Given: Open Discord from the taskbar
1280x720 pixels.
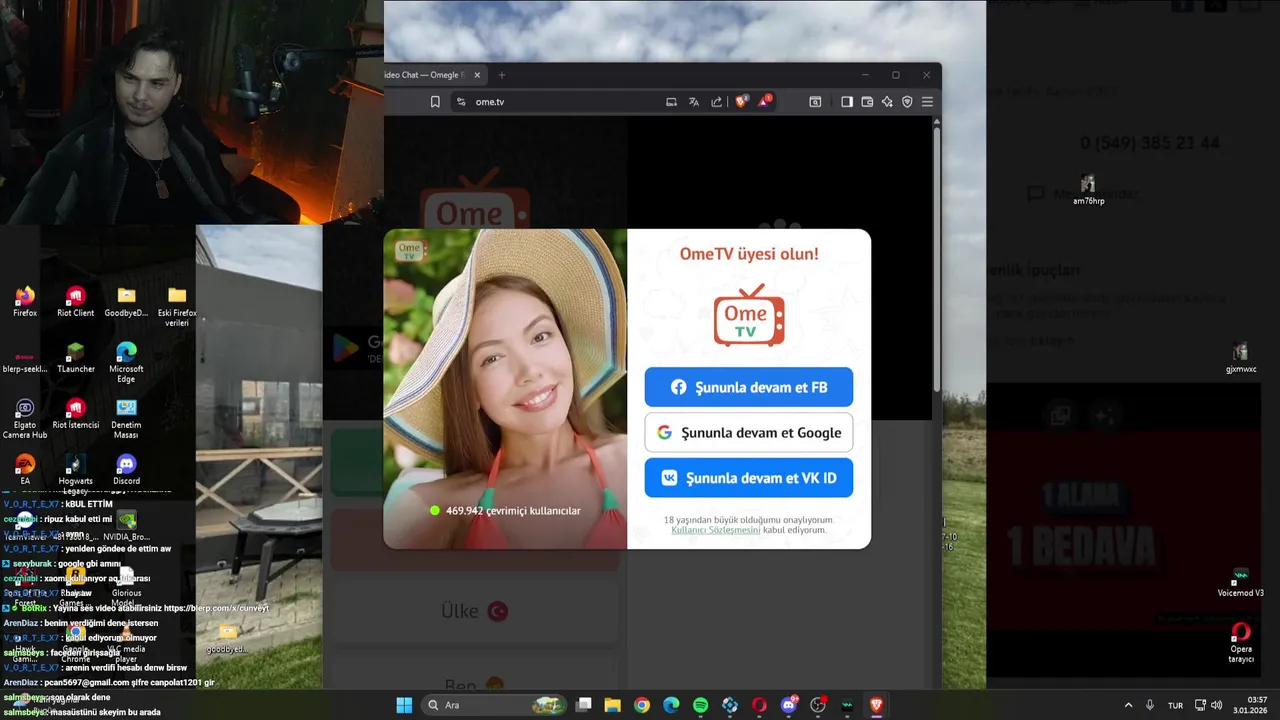Looking at the screenshot, I should [789, 705].
